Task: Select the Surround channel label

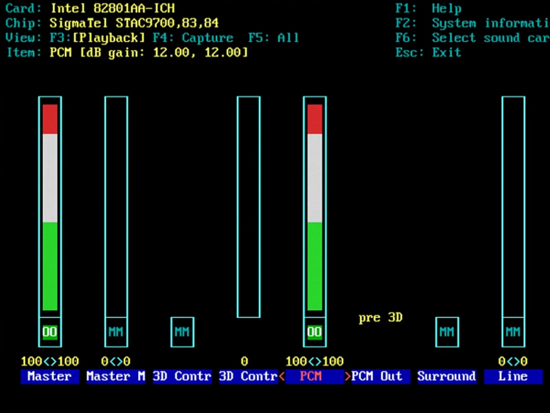Action: click(447, 377)
